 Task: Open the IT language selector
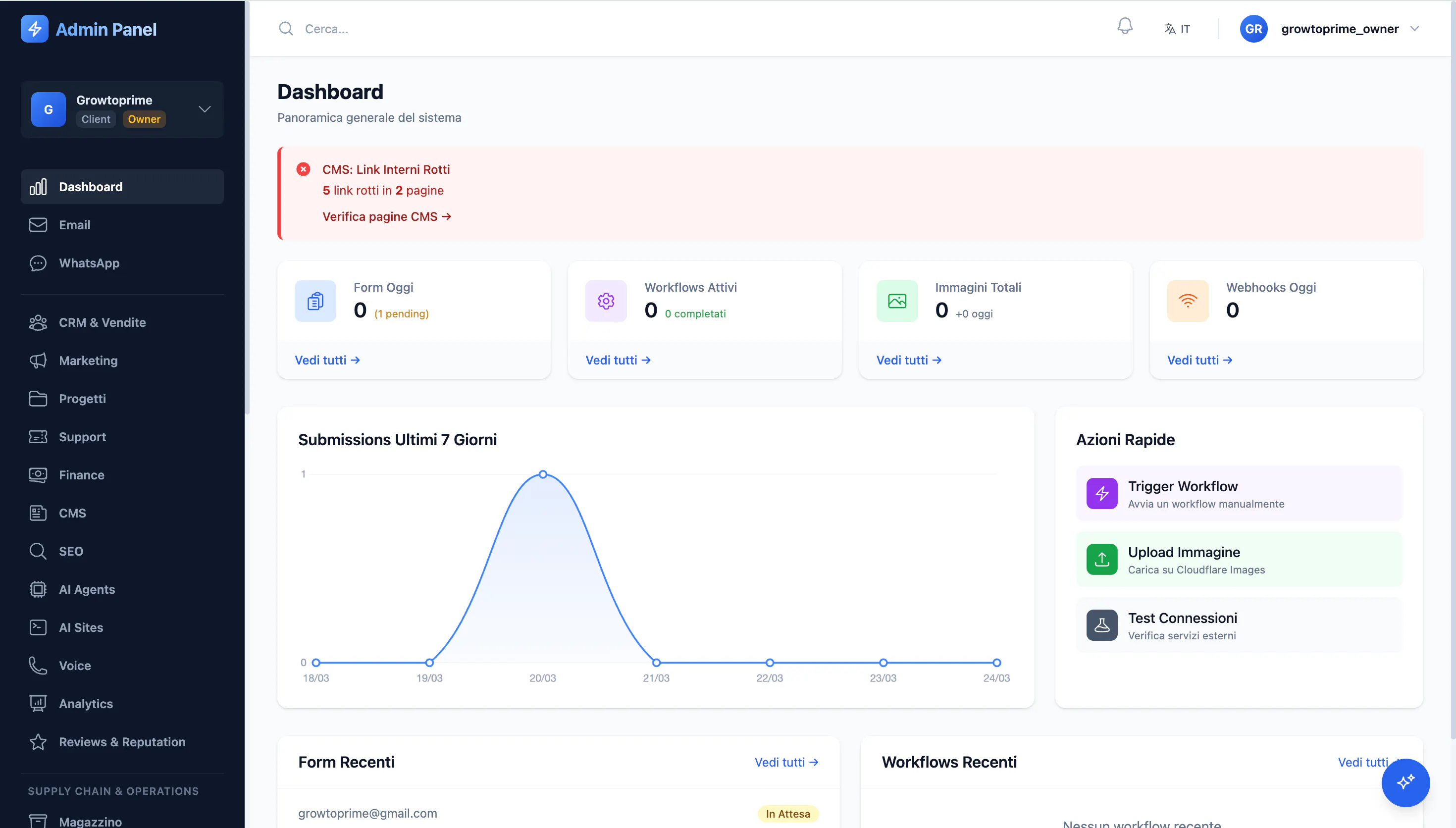click(x=1177, y=28)
